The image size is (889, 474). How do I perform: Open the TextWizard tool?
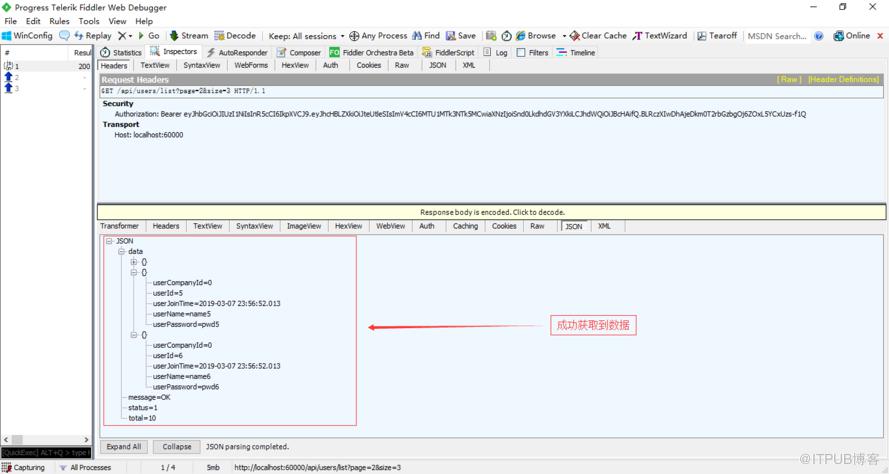659,36
